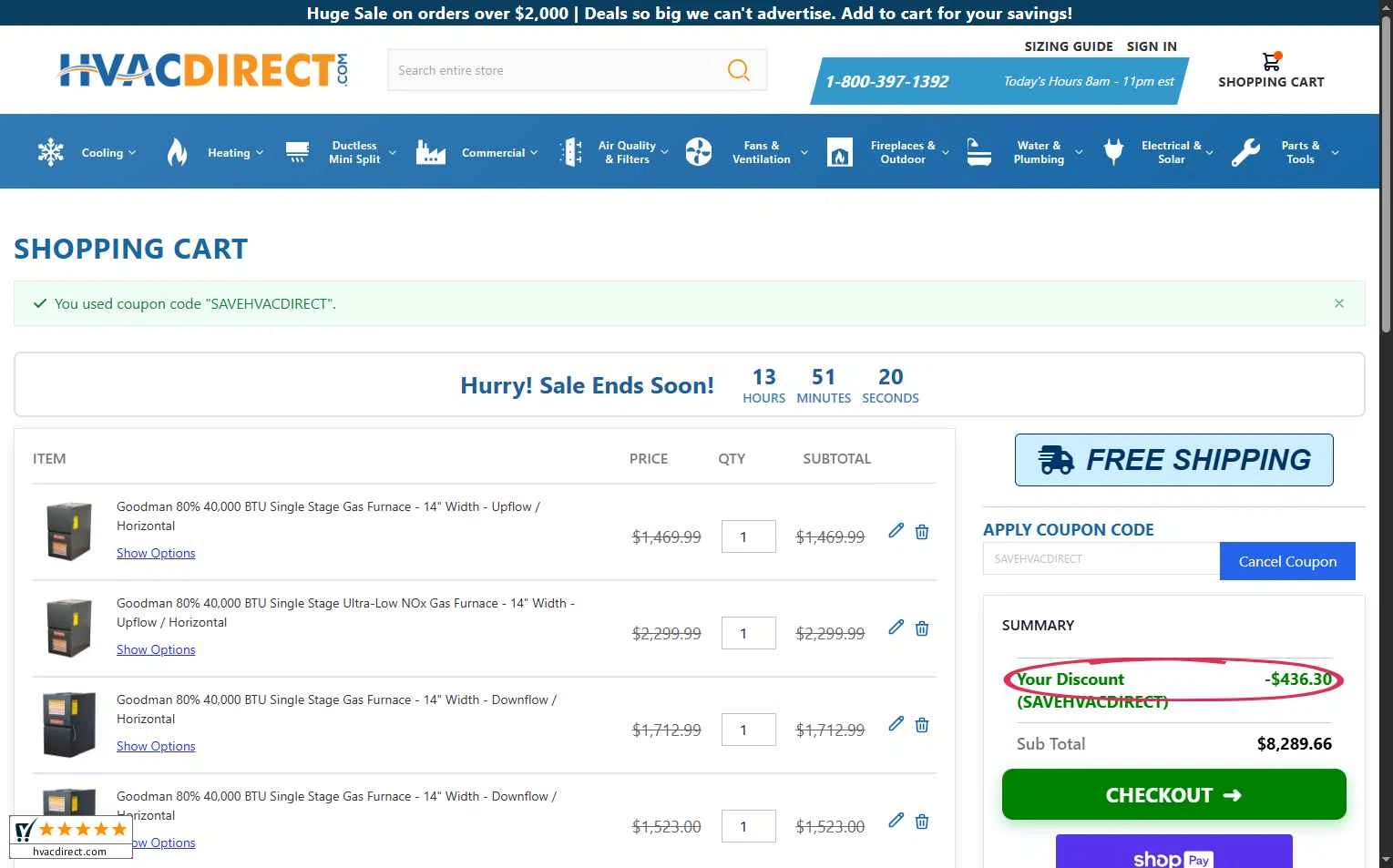The image size is (1393, 868).
Task: Open the Cooling menu label
Action: pyautogui.click(x=102, y=153)
